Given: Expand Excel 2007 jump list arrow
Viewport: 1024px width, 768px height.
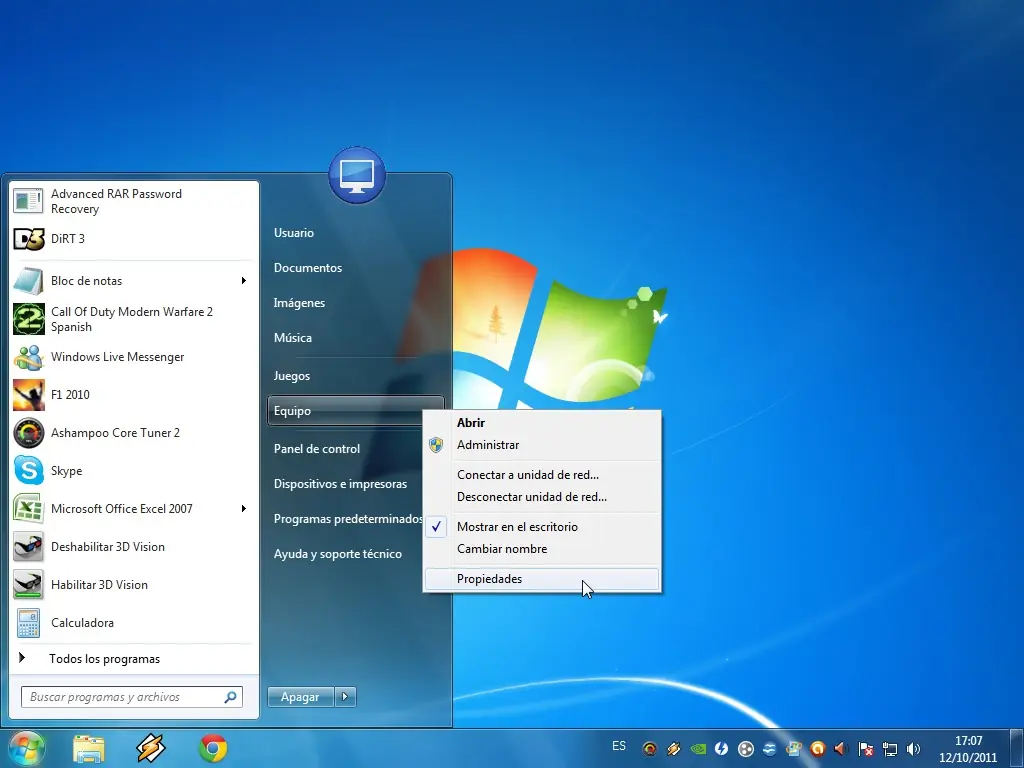Looking at the screenshot, I should tap(244, 509).
